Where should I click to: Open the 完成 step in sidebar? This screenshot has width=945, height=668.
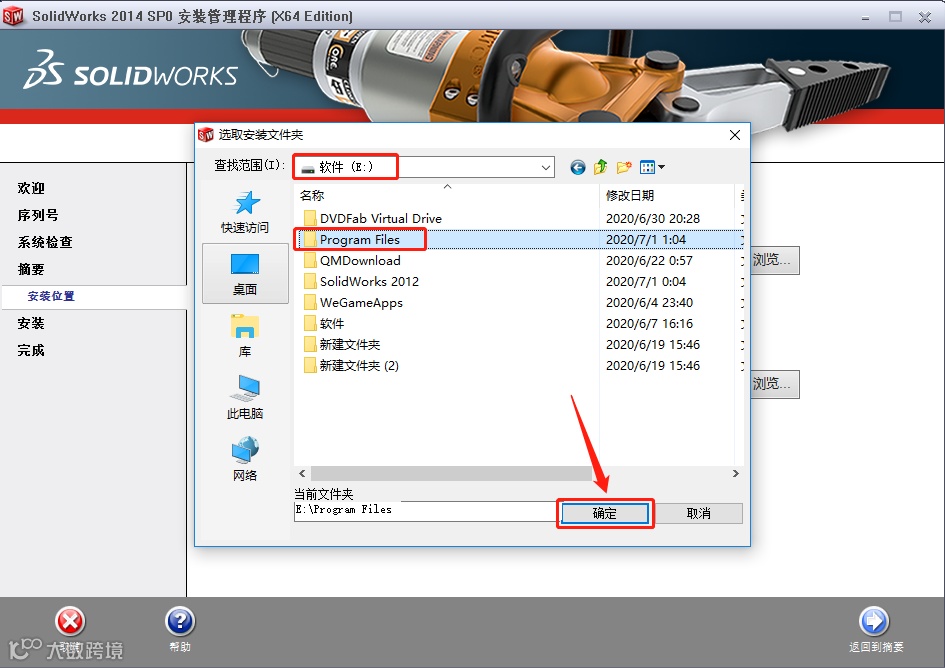coord(31,350)
